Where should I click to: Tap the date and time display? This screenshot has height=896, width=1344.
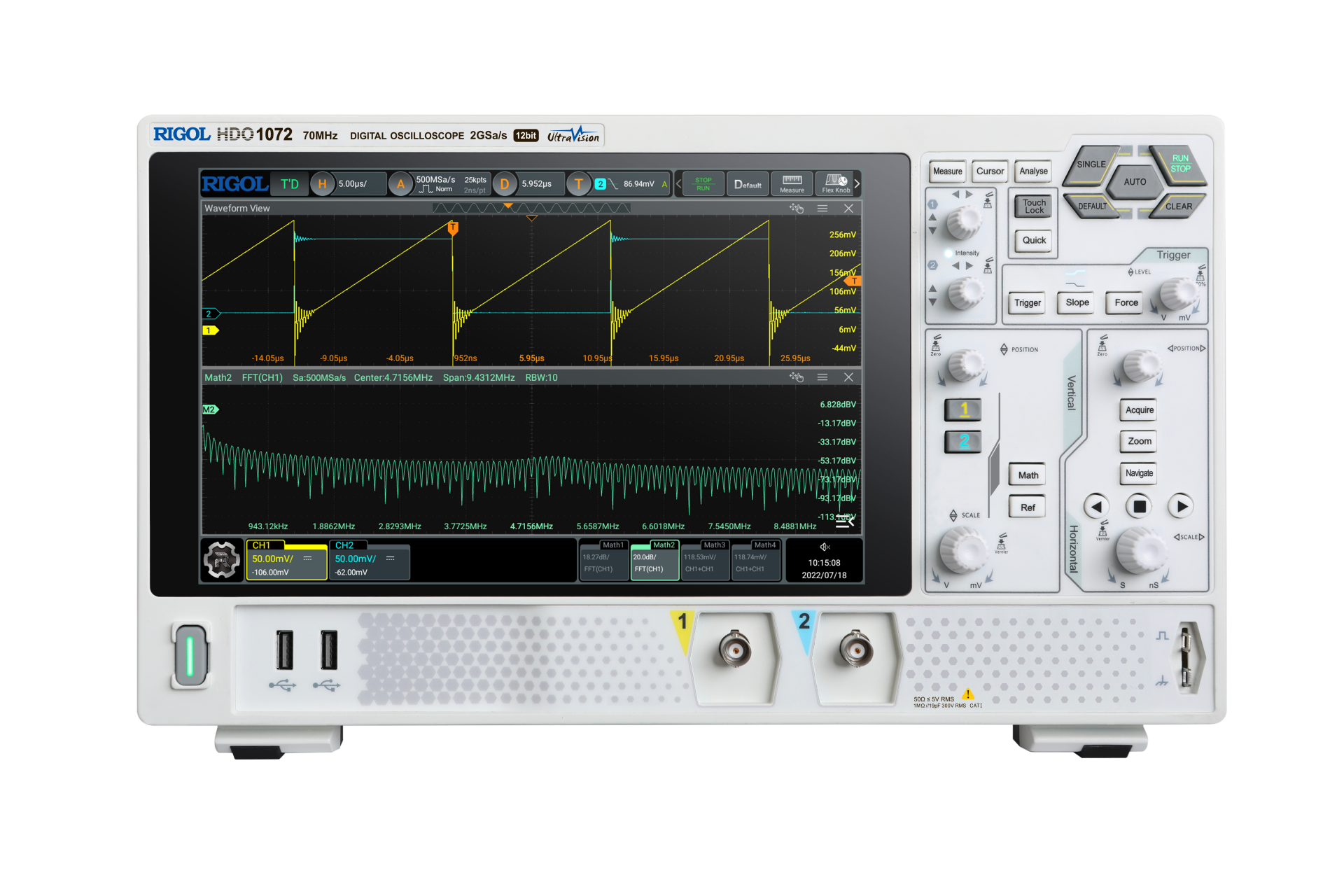pyautogui.click(x=824, y=567)
